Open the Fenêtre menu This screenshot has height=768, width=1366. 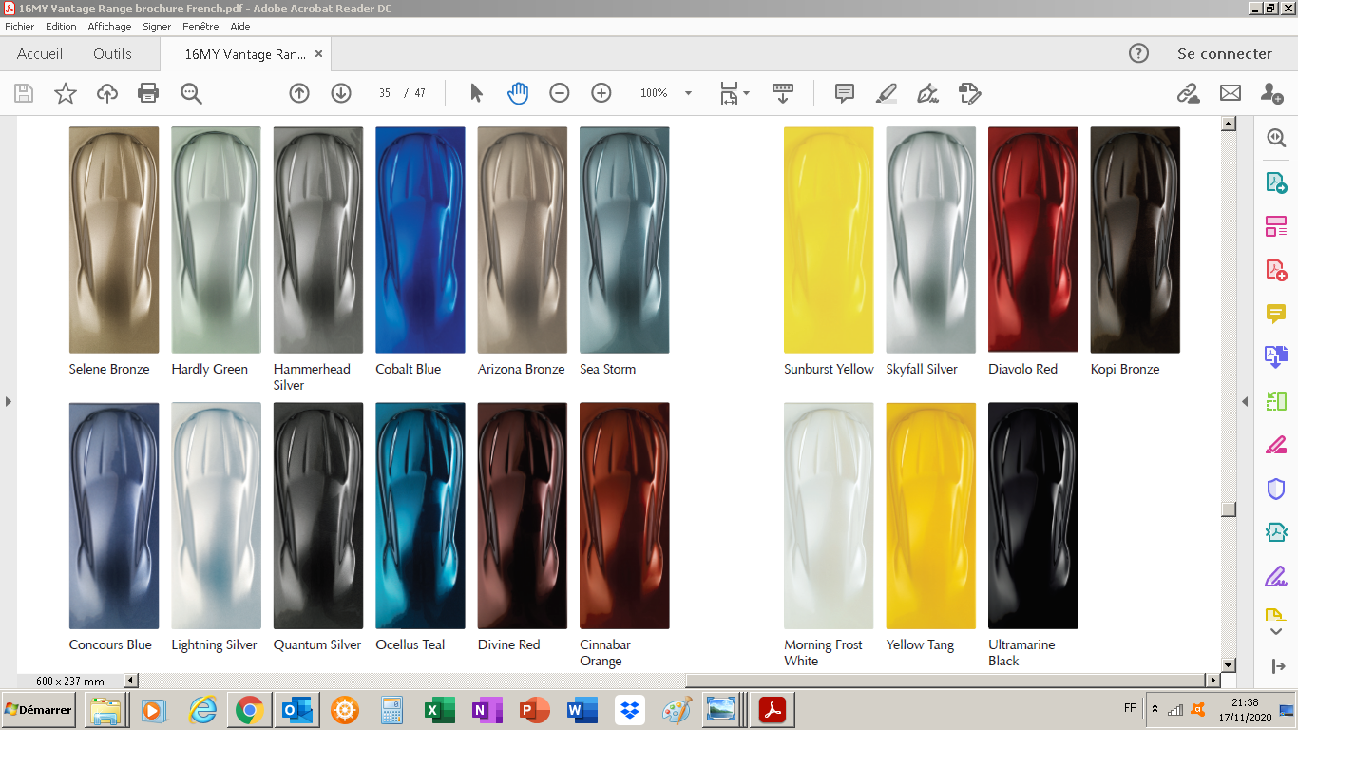[201, 27]
